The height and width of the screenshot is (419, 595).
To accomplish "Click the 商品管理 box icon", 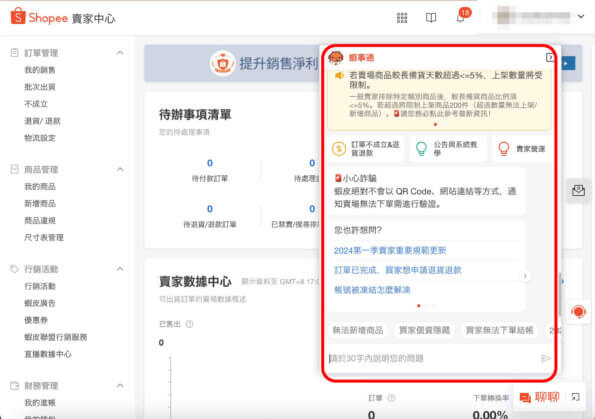I will click(x=14, y=169).
